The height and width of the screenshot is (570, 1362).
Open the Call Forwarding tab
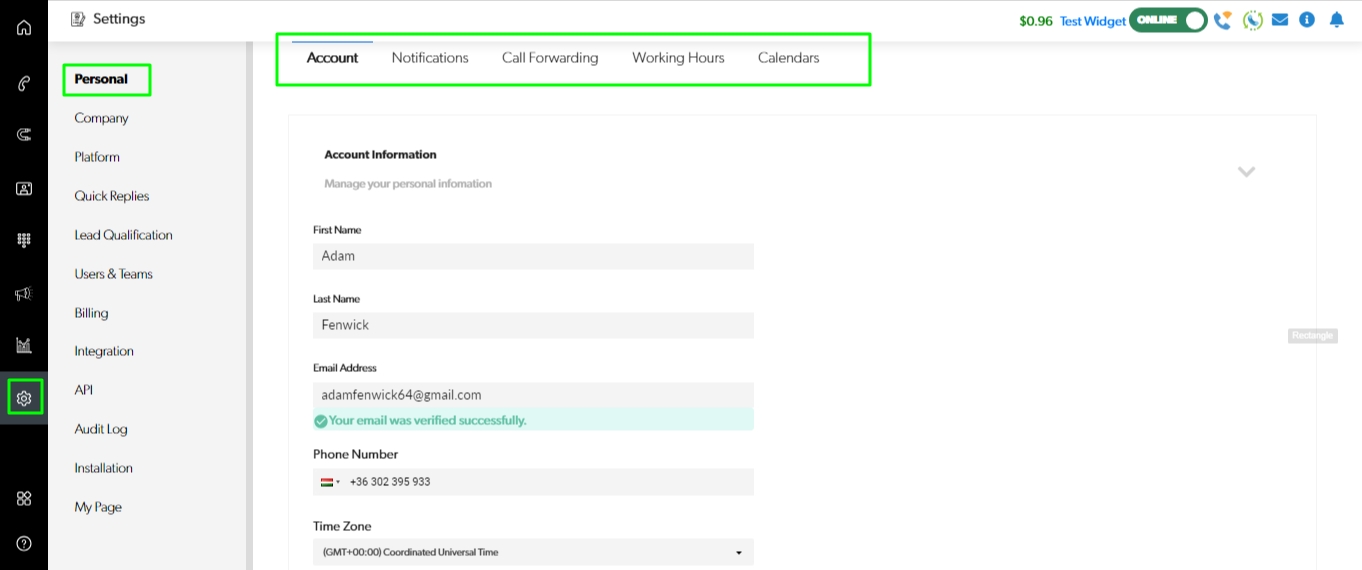tap(550, 58)
